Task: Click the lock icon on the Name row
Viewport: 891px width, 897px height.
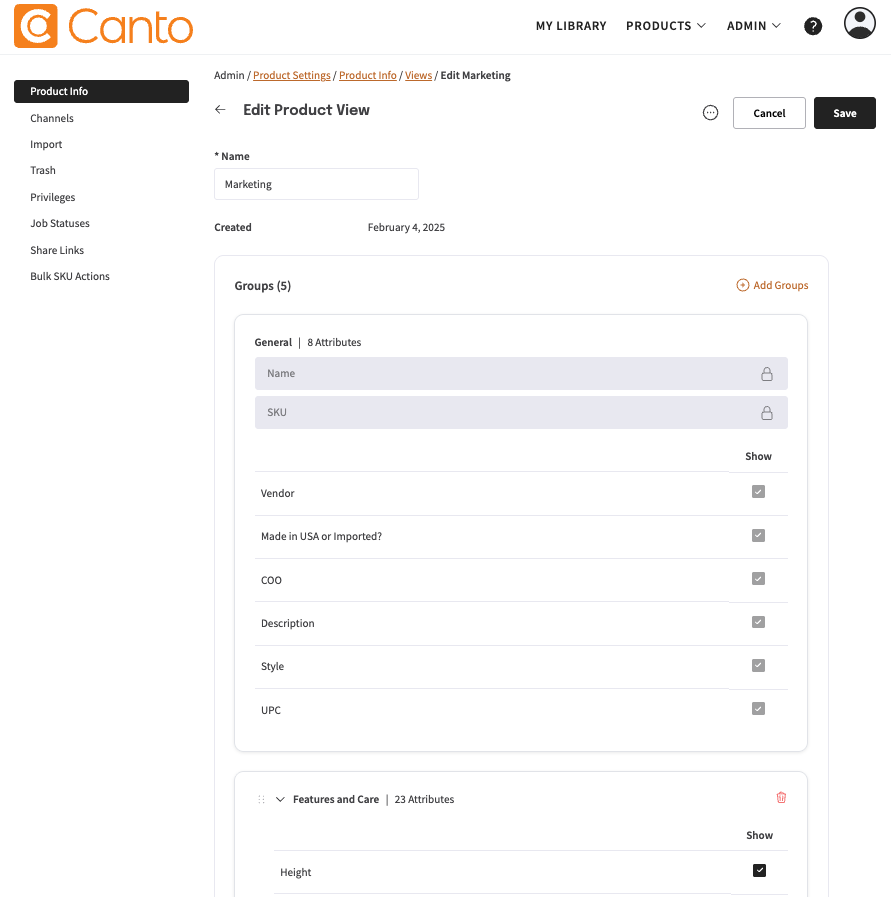Action: (x=767, y=374)
